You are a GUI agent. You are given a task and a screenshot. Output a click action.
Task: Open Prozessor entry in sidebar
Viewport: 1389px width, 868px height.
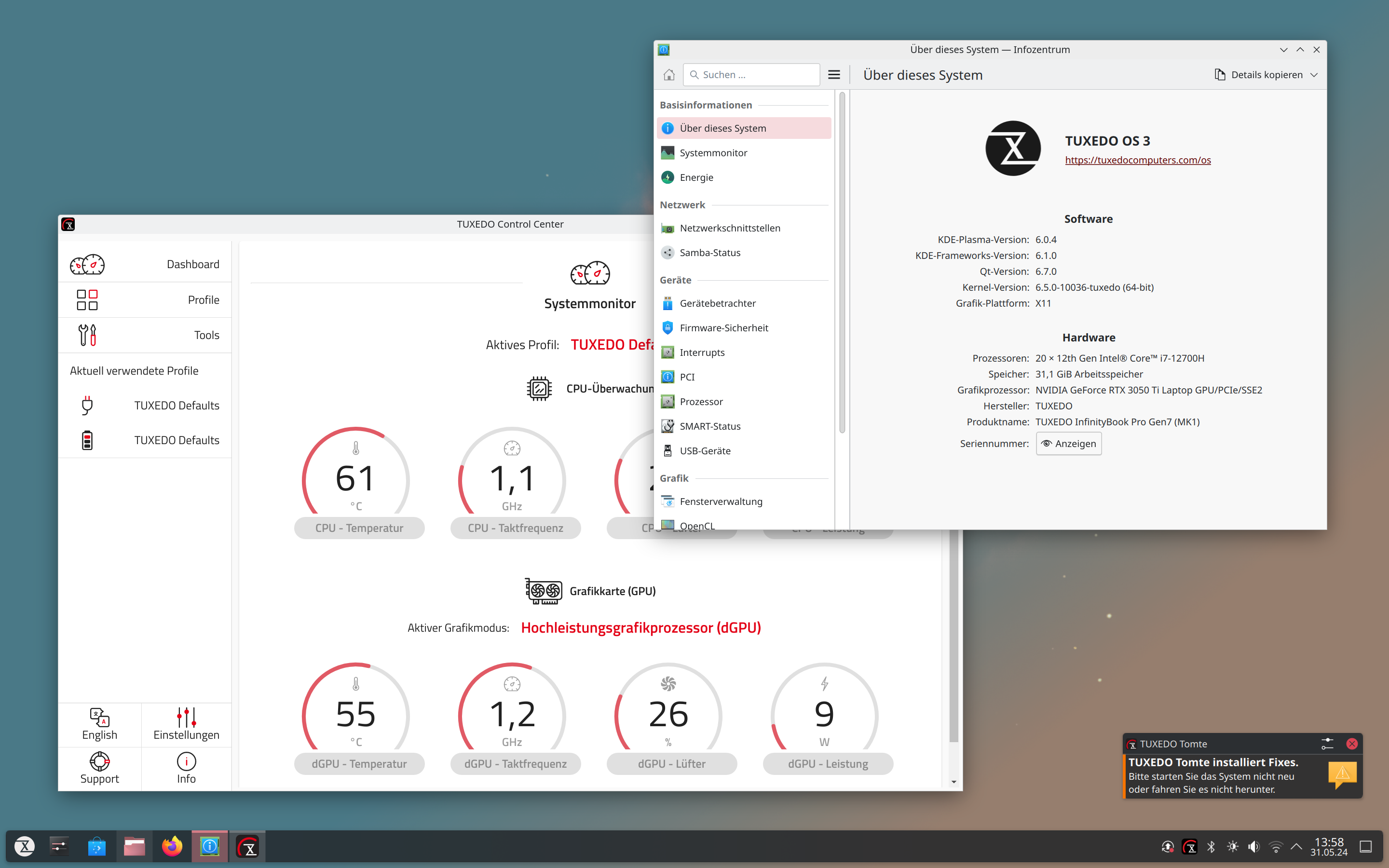pyautogui.click(x=744, y=402)
